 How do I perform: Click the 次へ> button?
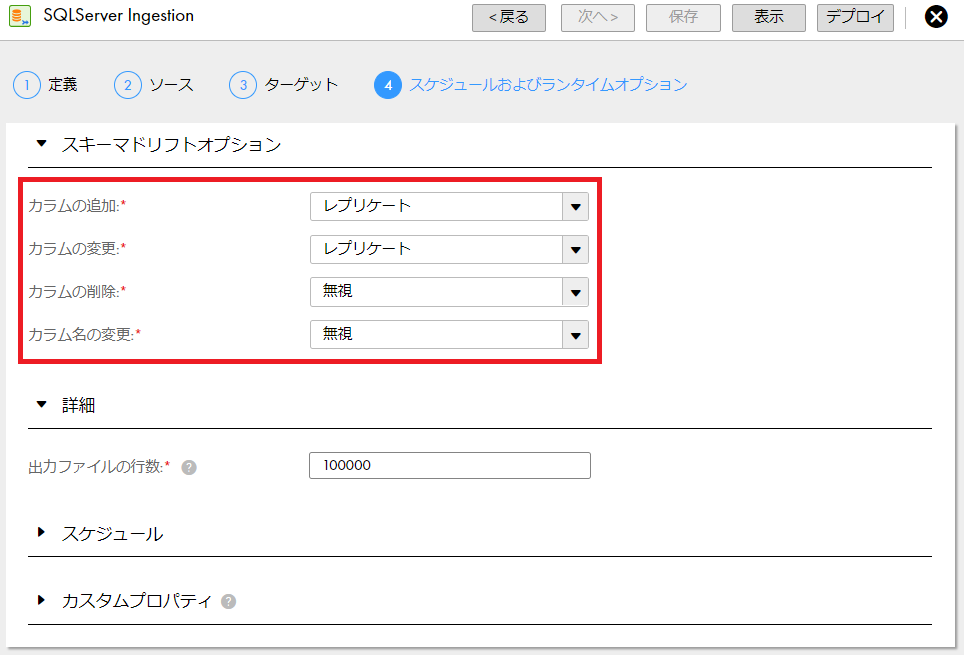(x=598, y=17)
